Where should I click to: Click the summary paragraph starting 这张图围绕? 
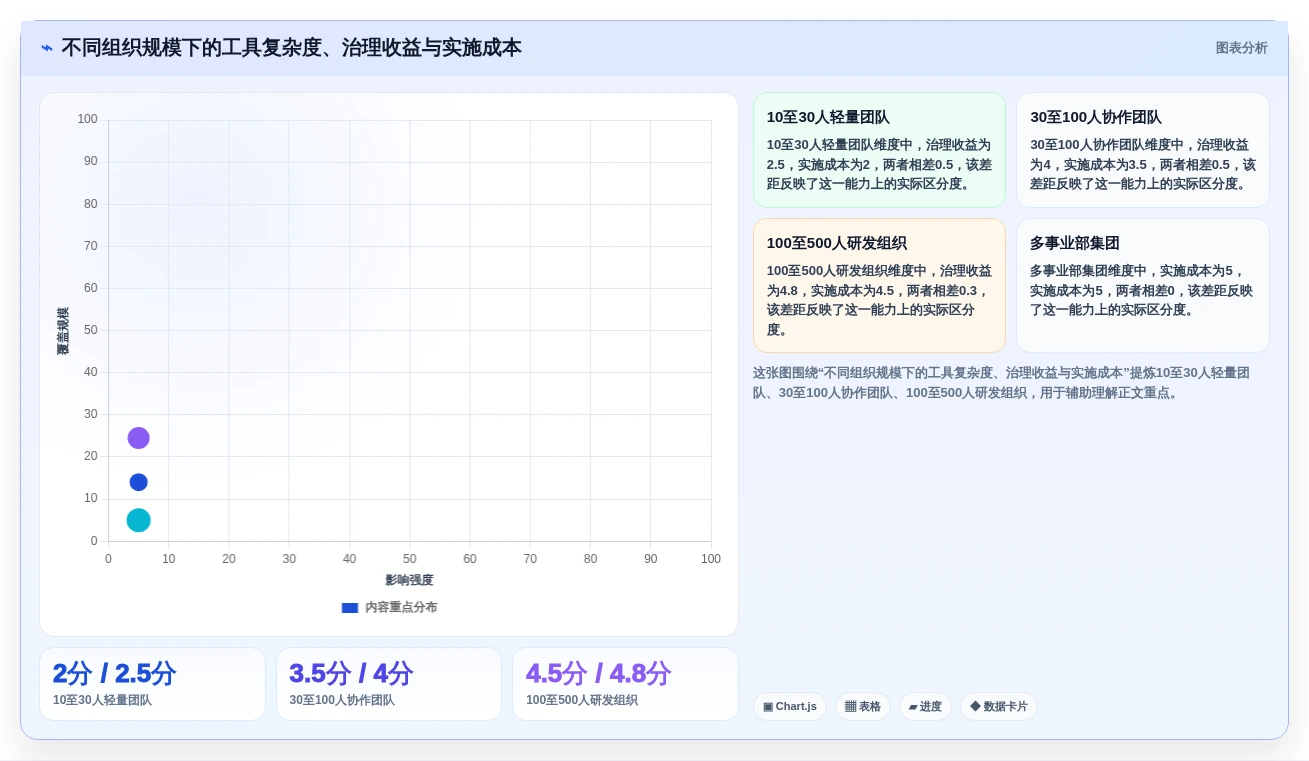tap(1001, 383)
